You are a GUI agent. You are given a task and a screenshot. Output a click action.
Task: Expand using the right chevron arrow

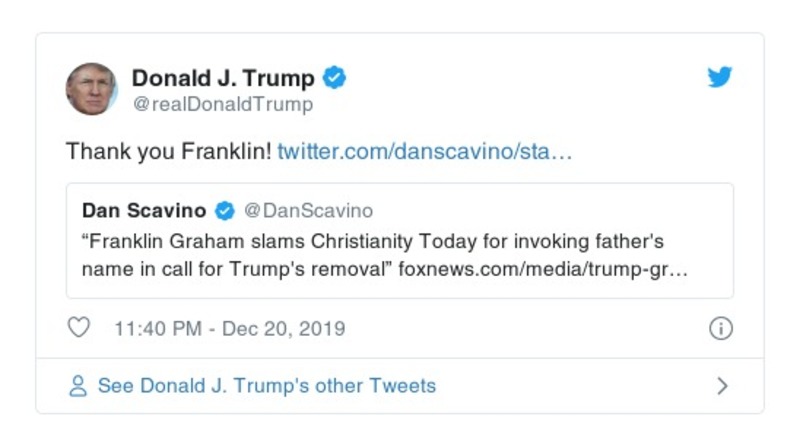point(722,386)
